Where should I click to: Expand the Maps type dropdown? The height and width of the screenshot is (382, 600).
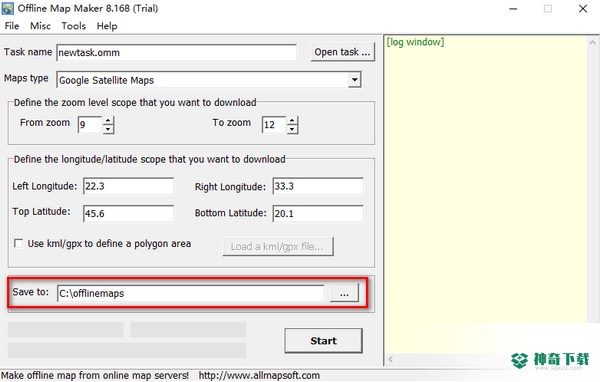pos(354,80)
